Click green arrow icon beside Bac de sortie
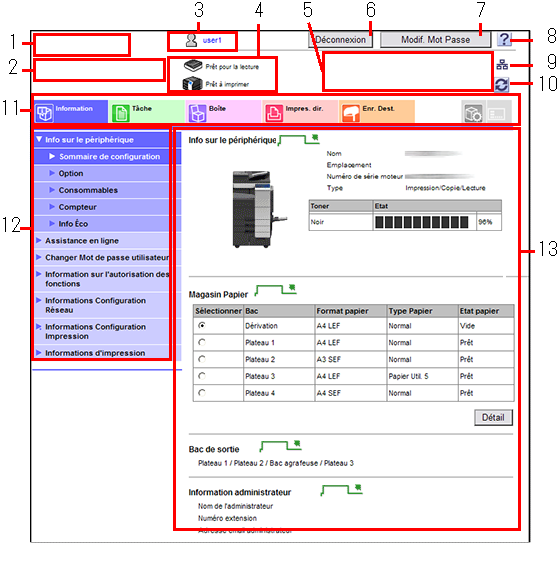The height and width of the screenshot is (572, 560). pos(281,446)
